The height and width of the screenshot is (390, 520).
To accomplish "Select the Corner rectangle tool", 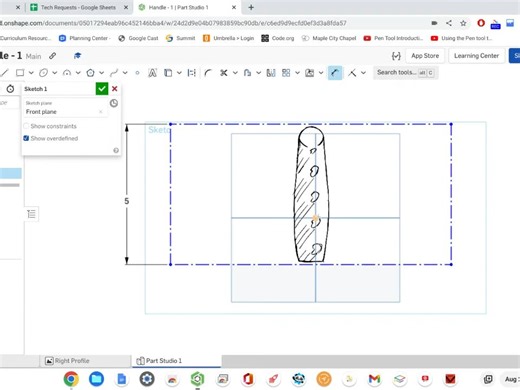I will pos(20,72).
